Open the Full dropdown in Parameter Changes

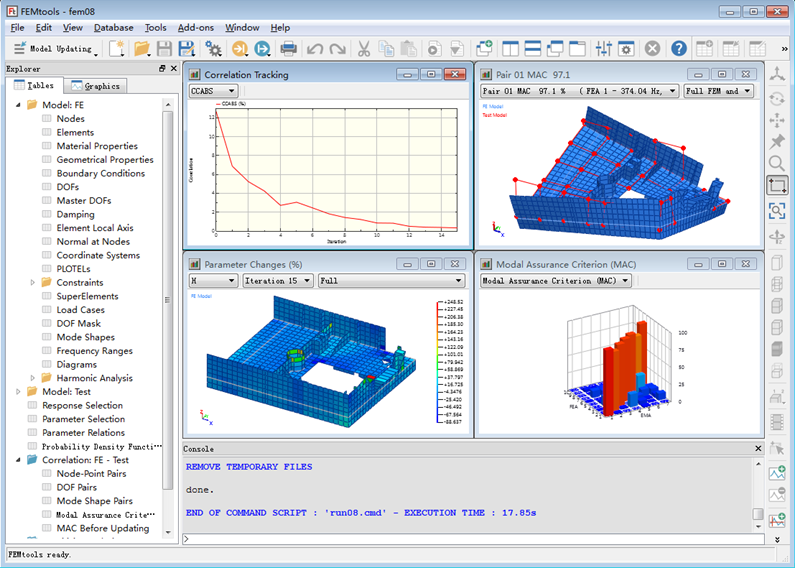391,280
